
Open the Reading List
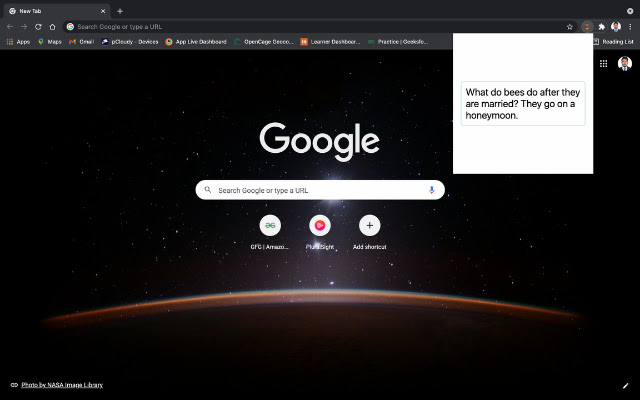[613, 42]
